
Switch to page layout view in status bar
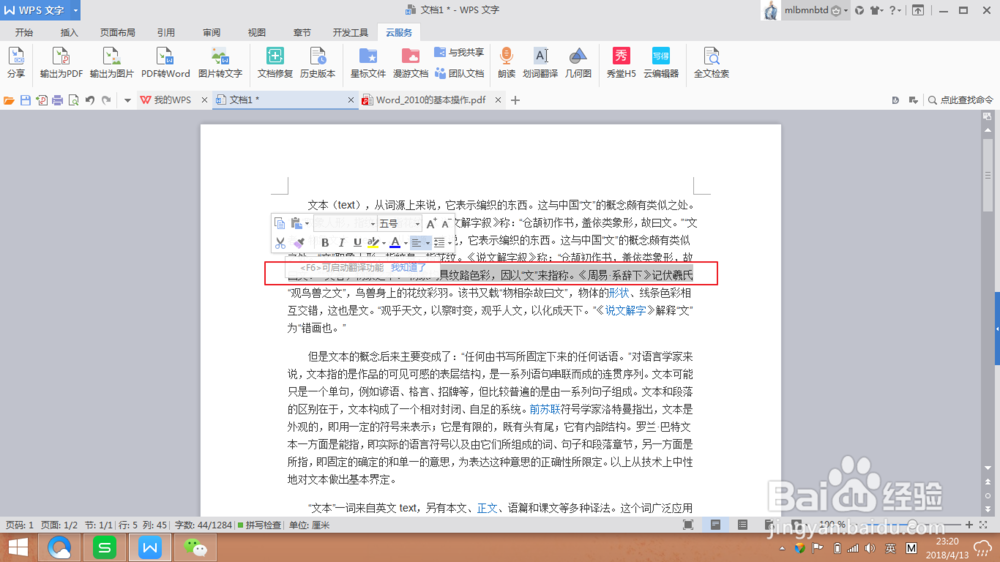716,525
